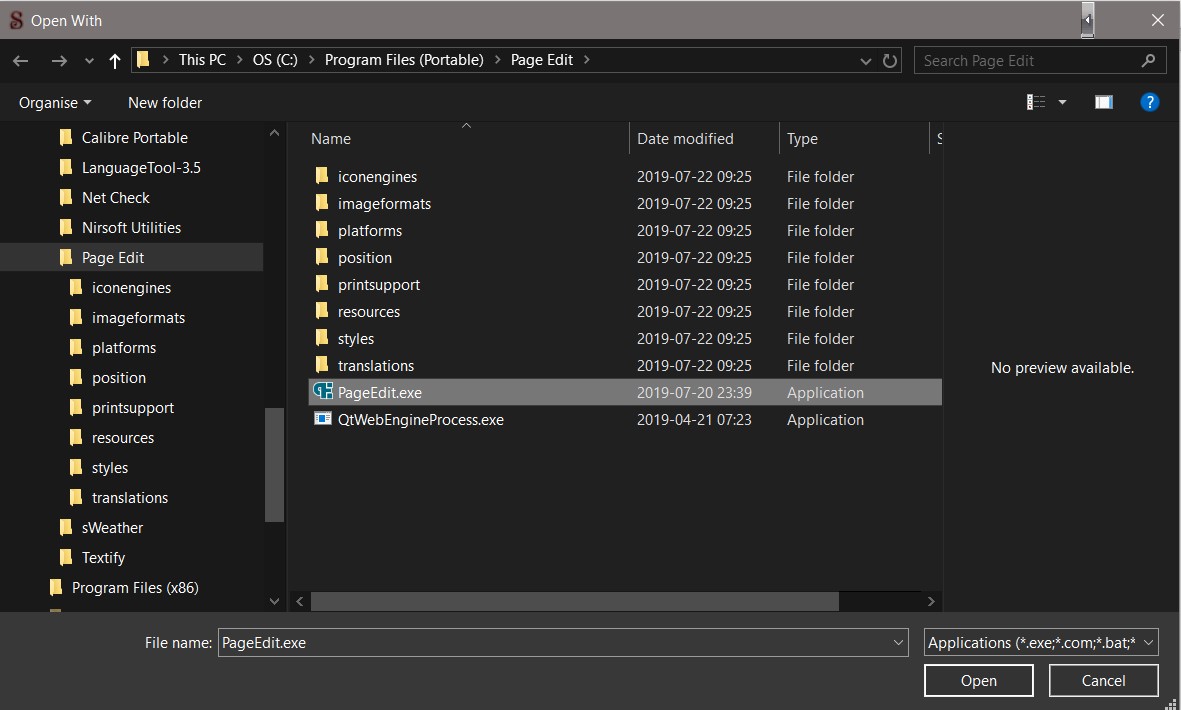Select LanguageTool-3.5 folder in the tree

point(141,168)
